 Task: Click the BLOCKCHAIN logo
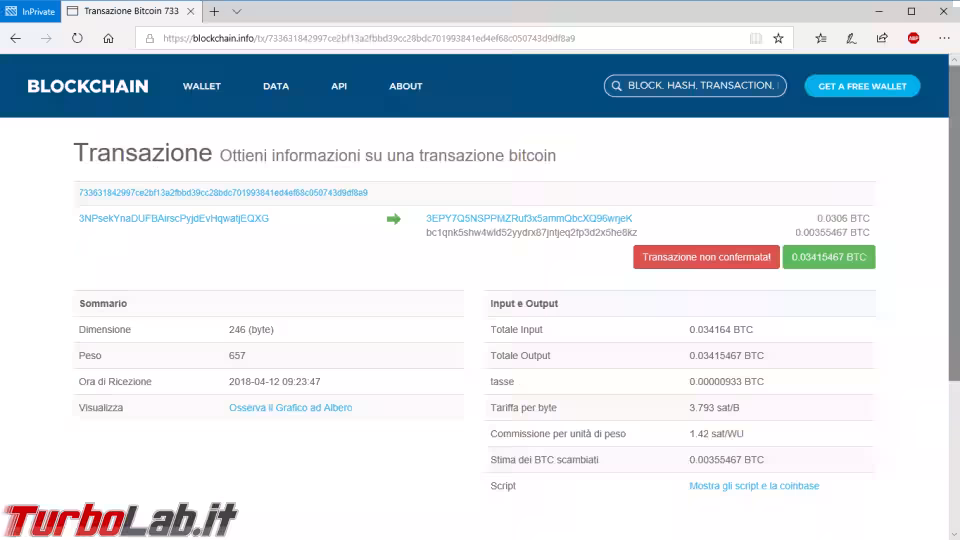click(88, 86)
